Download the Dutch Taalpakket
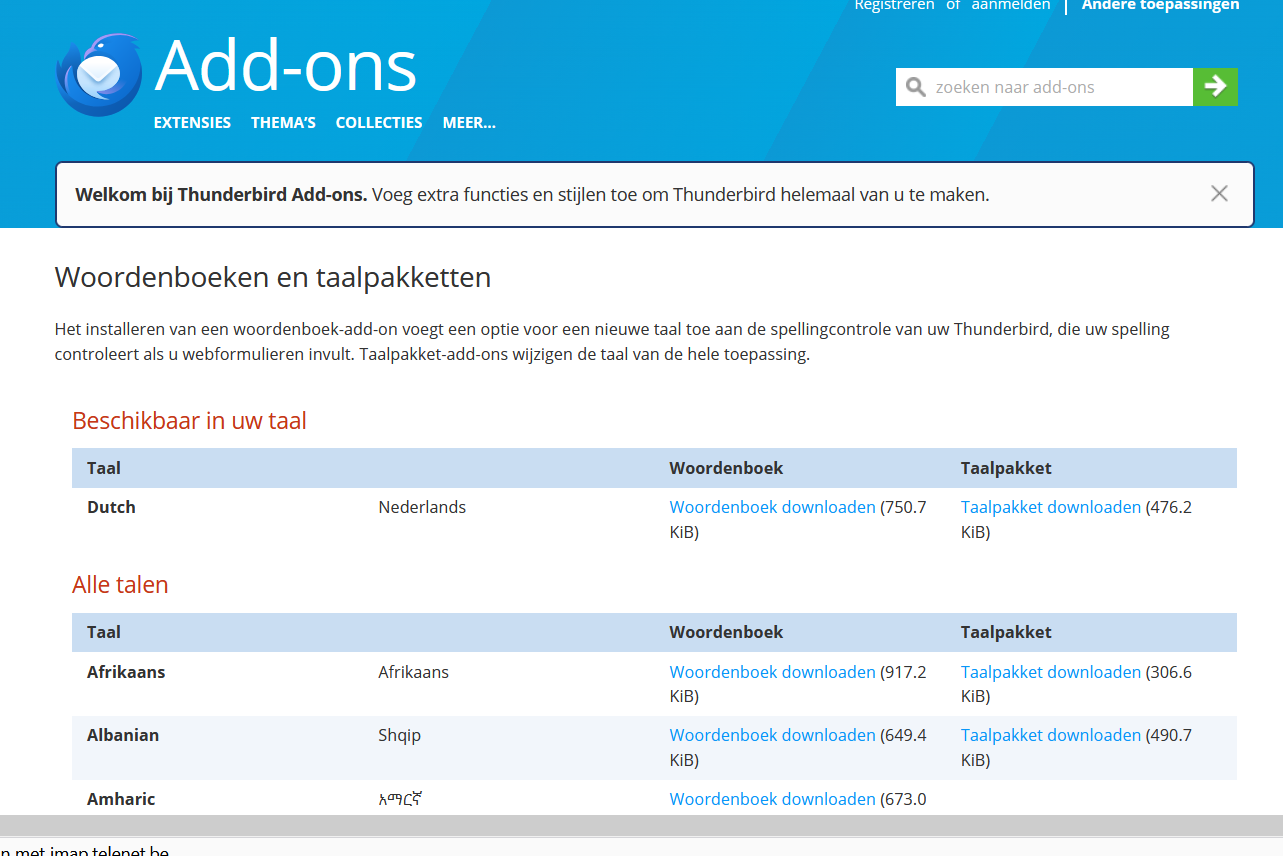 pos(1050,507)
